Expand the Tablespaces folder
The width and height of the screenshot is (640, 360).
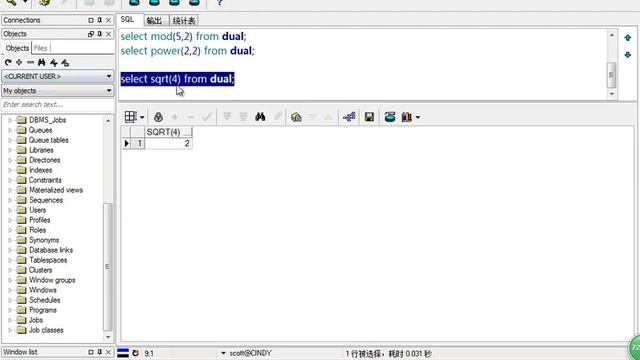10,260
